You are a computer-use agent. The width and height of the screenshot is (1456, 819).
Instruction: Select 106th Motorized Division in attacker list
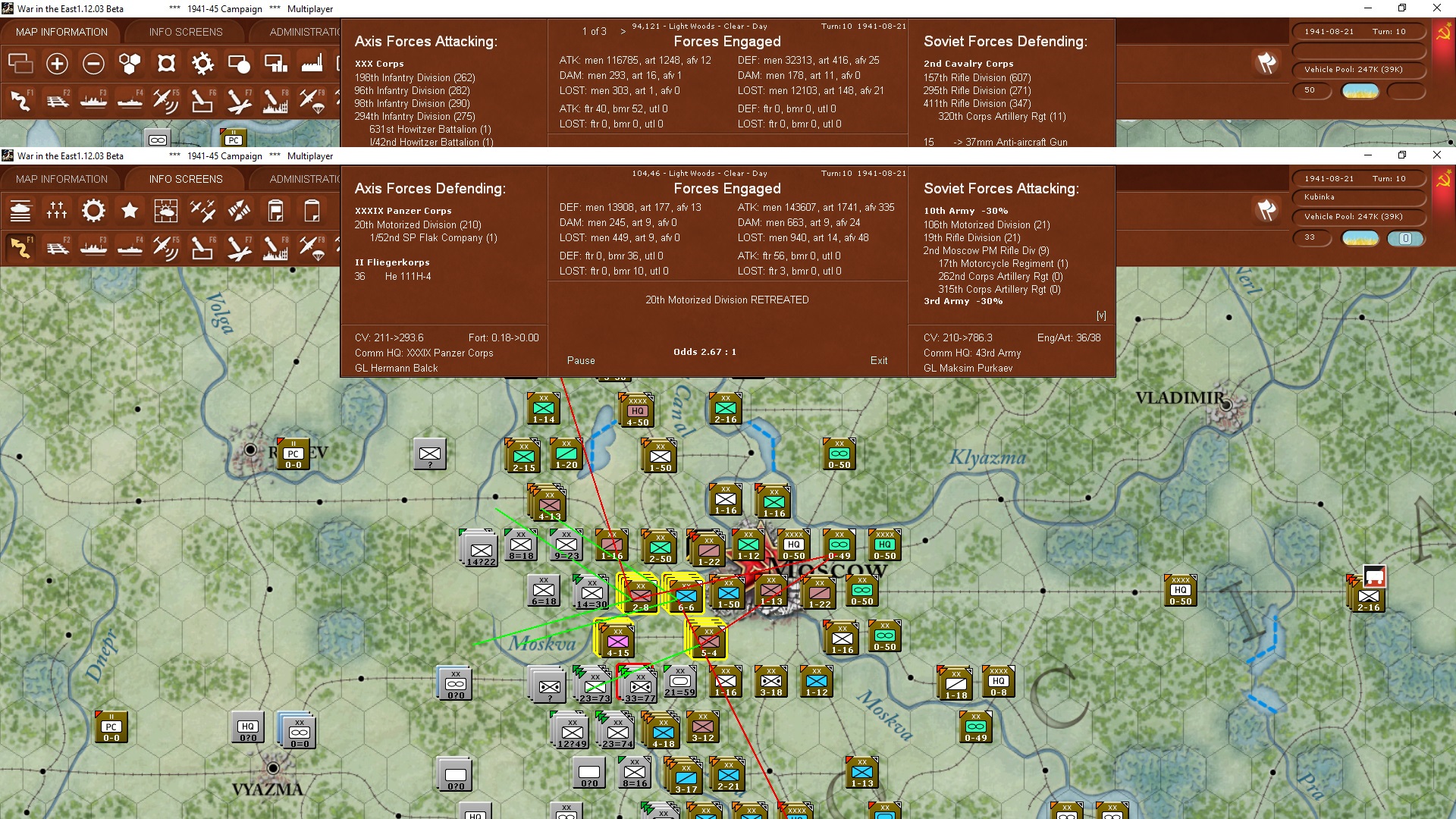987,224
